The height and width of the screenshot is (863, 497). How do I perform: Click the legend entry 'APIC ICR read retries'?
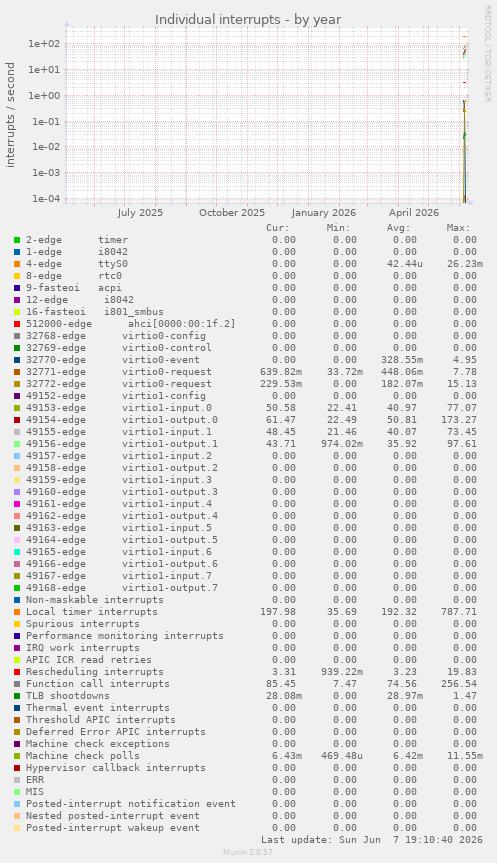click(89, 660)
